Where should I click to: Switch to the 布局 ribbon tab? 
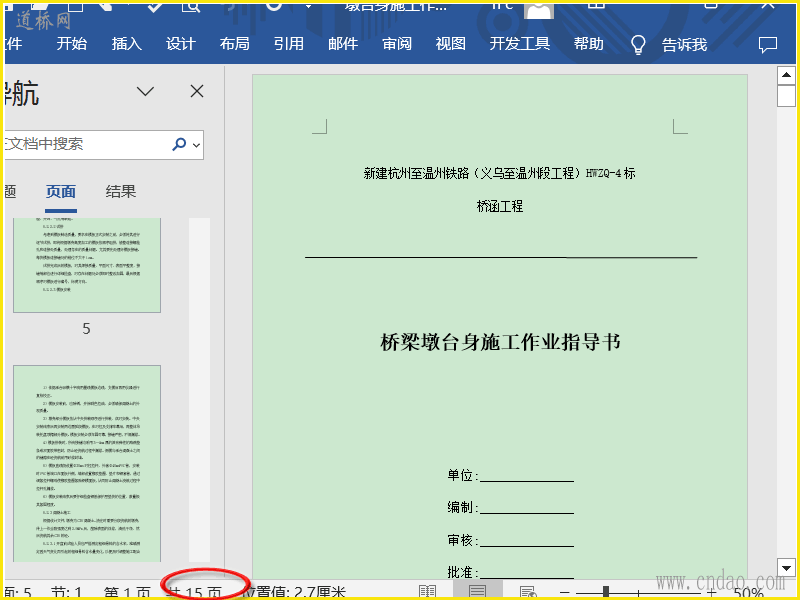pyautogui.click(x=235, y=44)
